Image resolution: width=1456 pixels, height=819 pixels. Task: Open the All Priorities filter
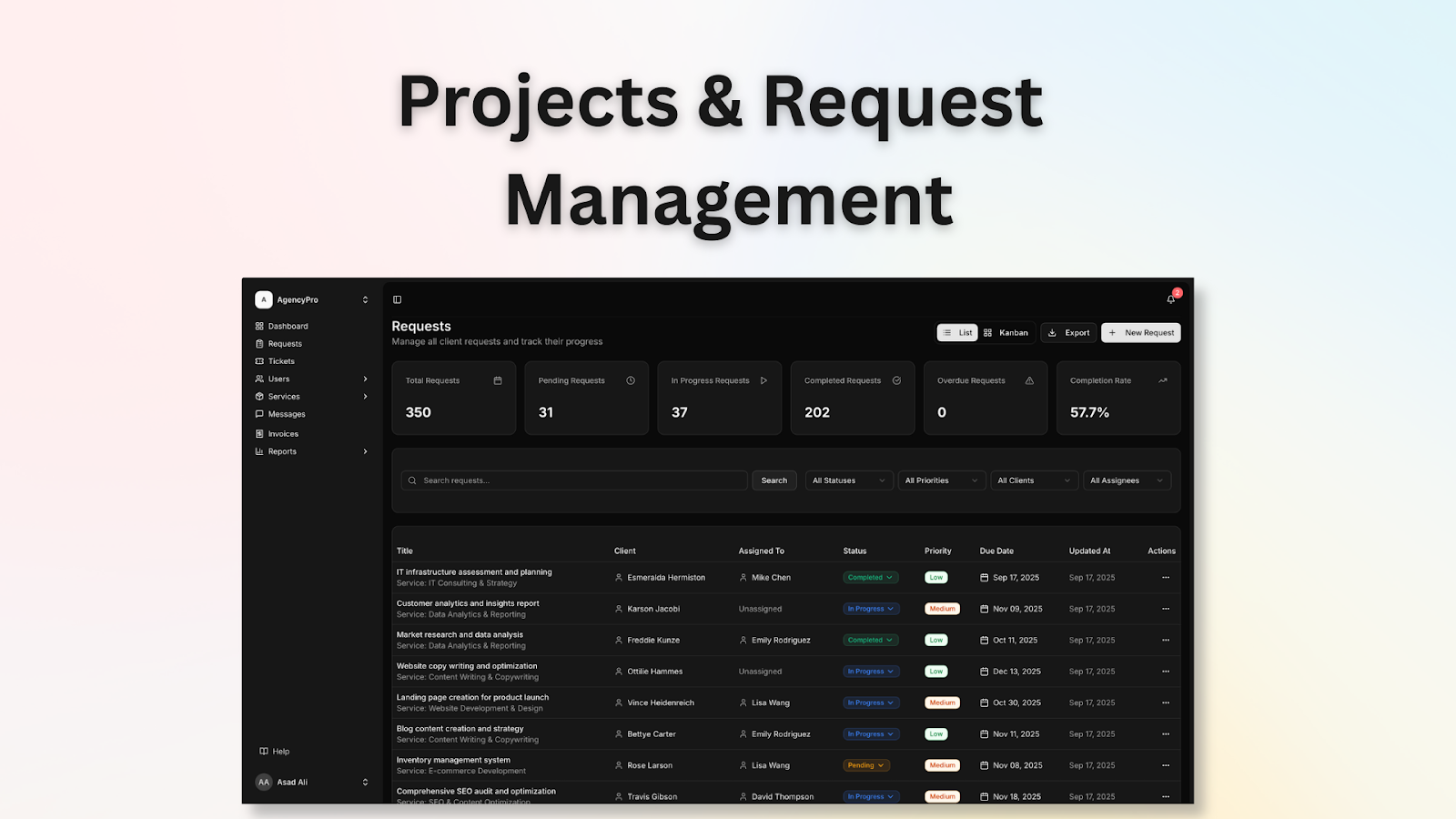[x=941, y=480]
